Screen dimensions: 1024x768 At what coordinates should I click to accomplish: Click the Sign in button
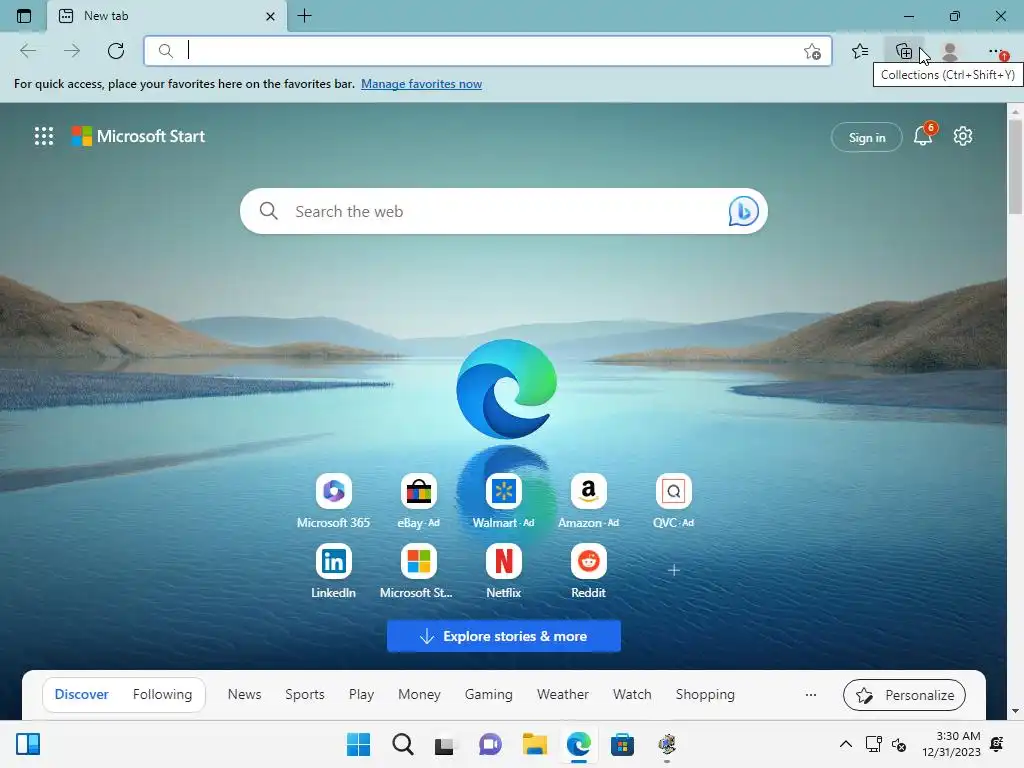867,137
